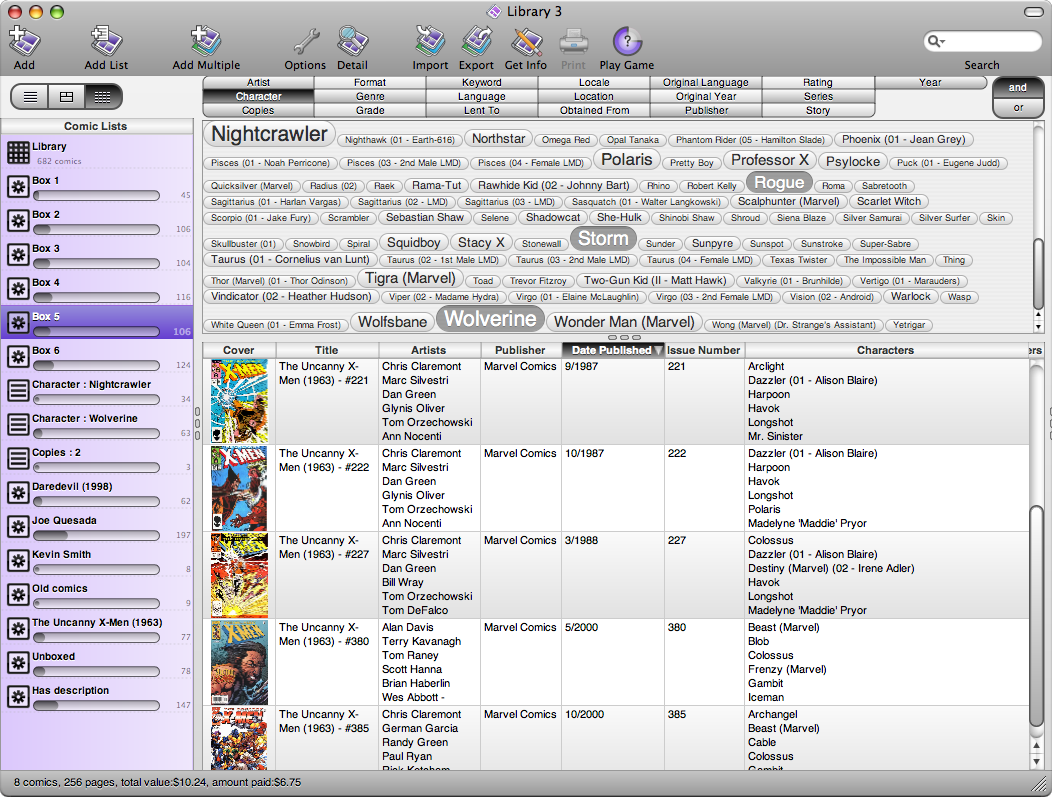The image size is (1052, 797).
Task: Select Character : Wolverine list icon
Action: tap(18, 424)
